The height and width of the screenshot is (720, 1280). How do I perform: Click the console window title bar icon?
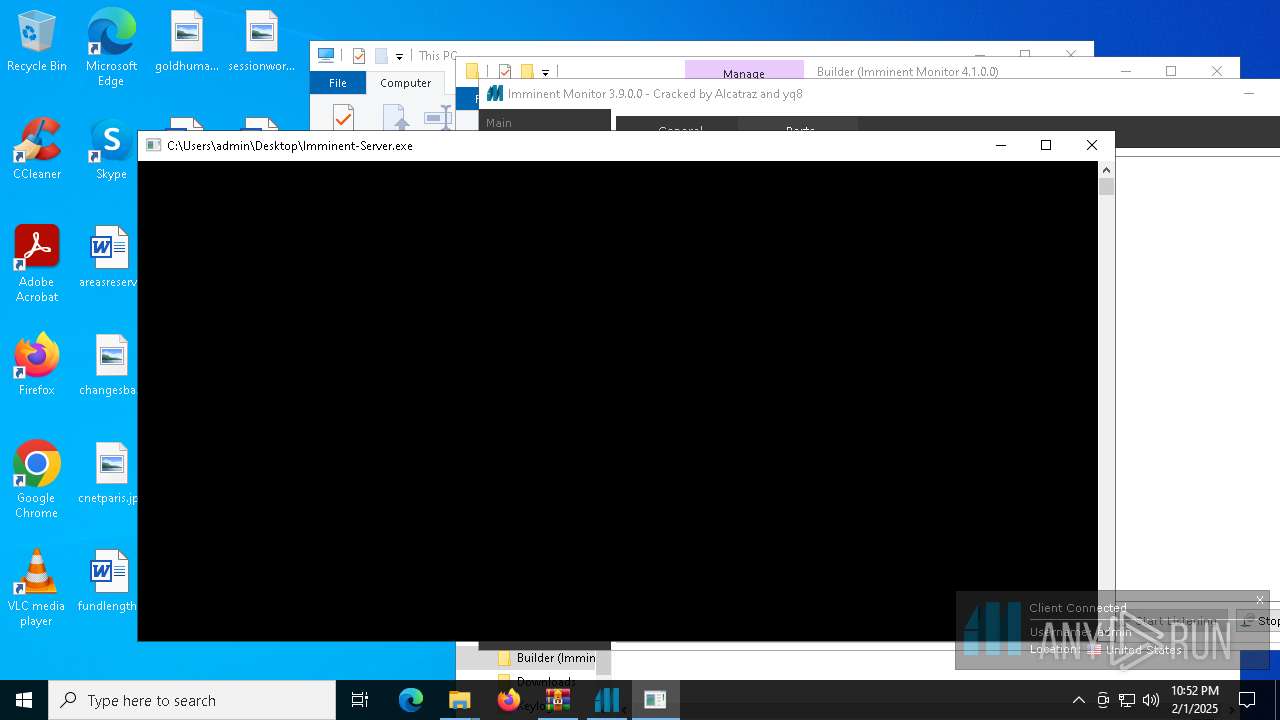click(153, 145)
